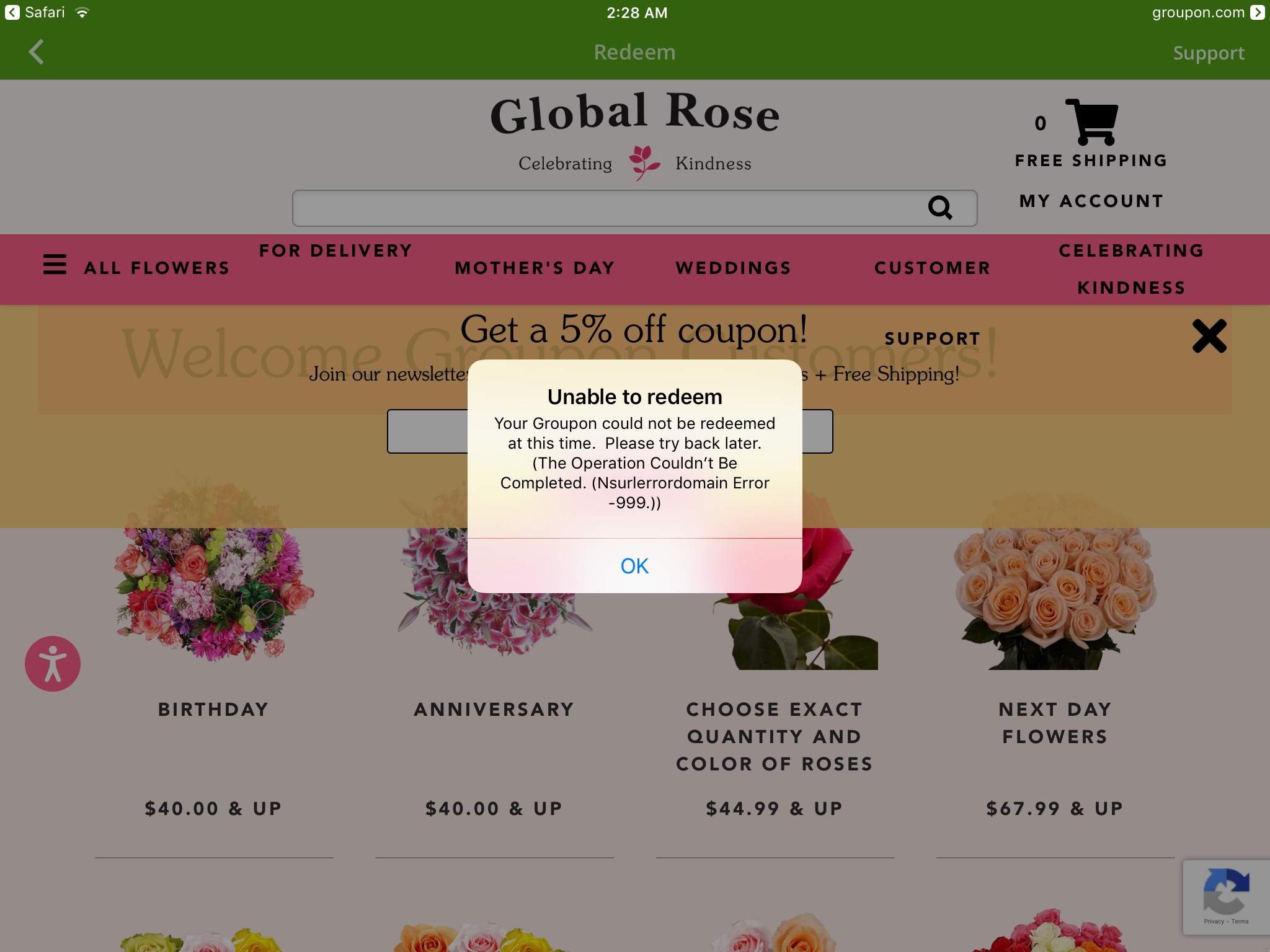Click the search magnifier icon
The width and height of the screenshot is (1270, 952).
[x=939, y=208]
